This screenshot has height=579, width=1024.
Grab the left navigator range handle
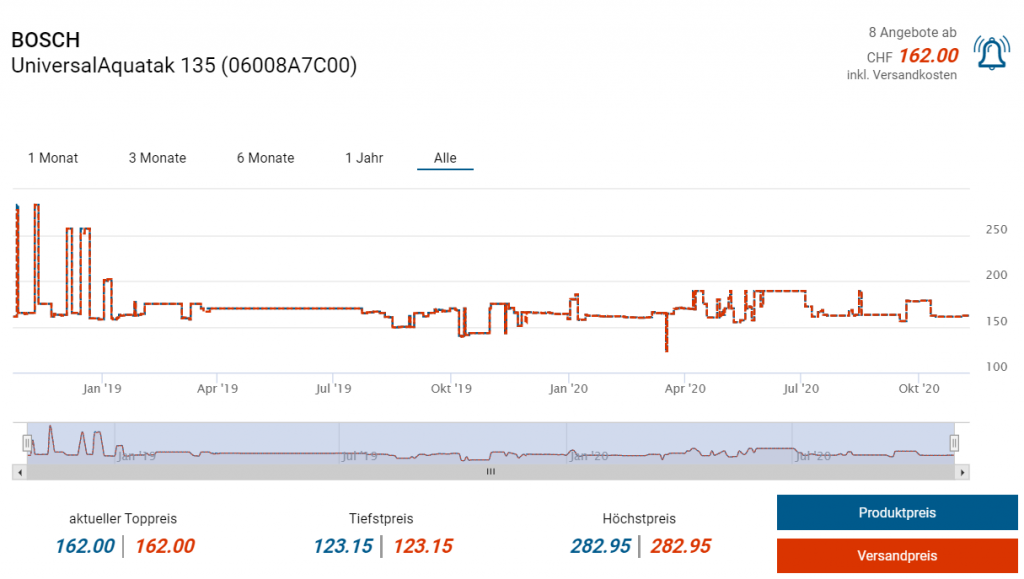tap(28, 442)
